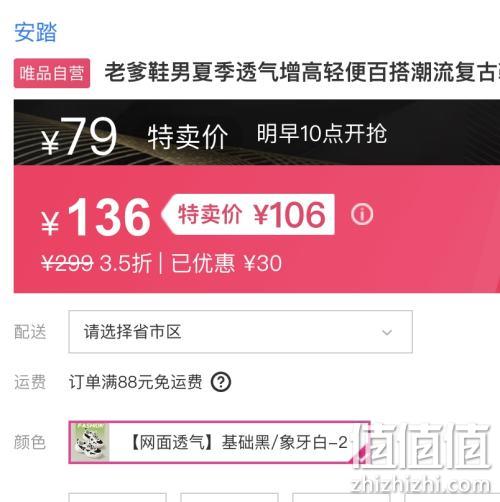500x502 pixels.
Task: Click the 3.5折 discount label
Action: click(126, 263)
